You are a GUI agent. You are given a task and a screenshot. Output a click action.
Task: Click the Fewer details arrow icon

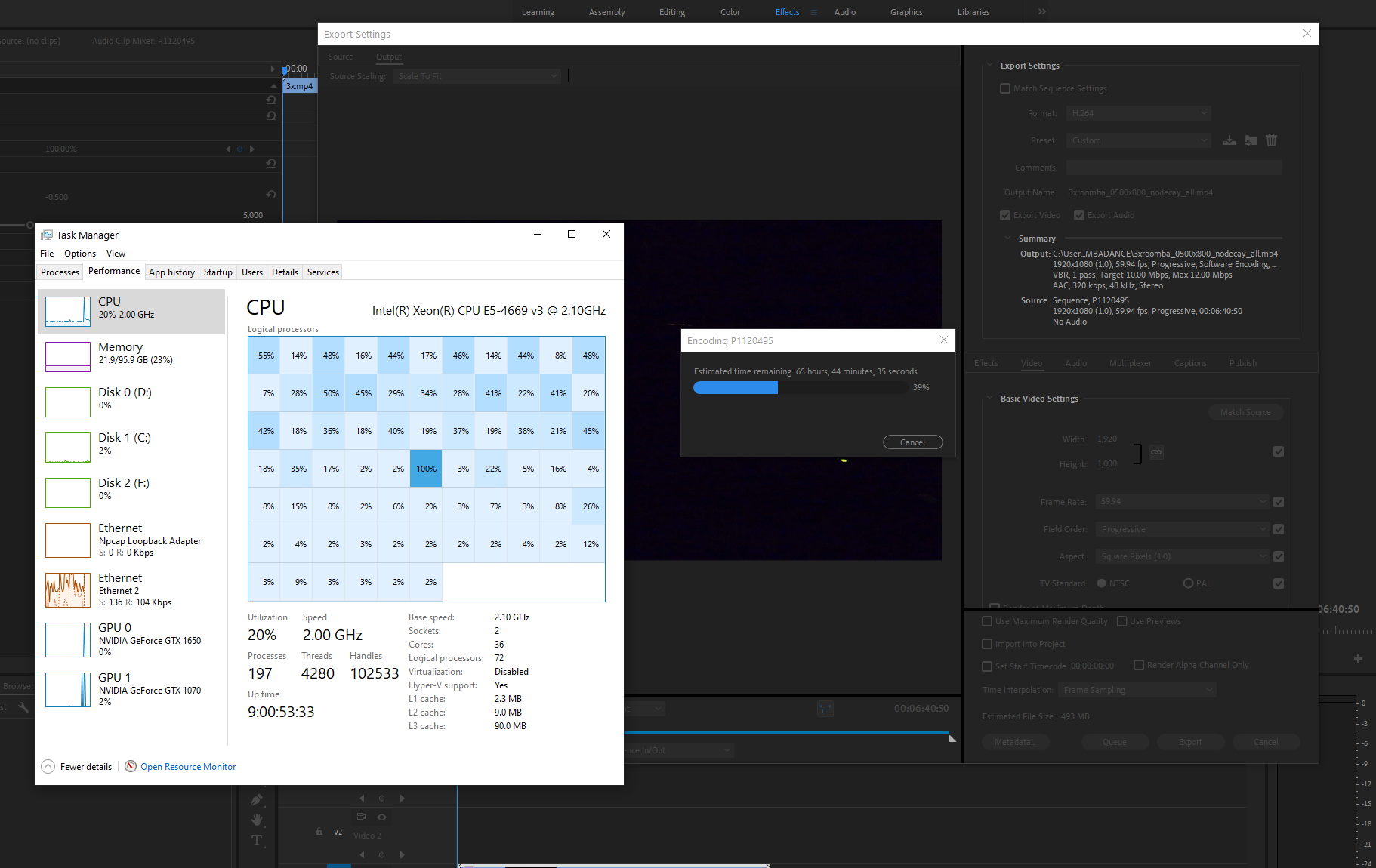[48, 767]
